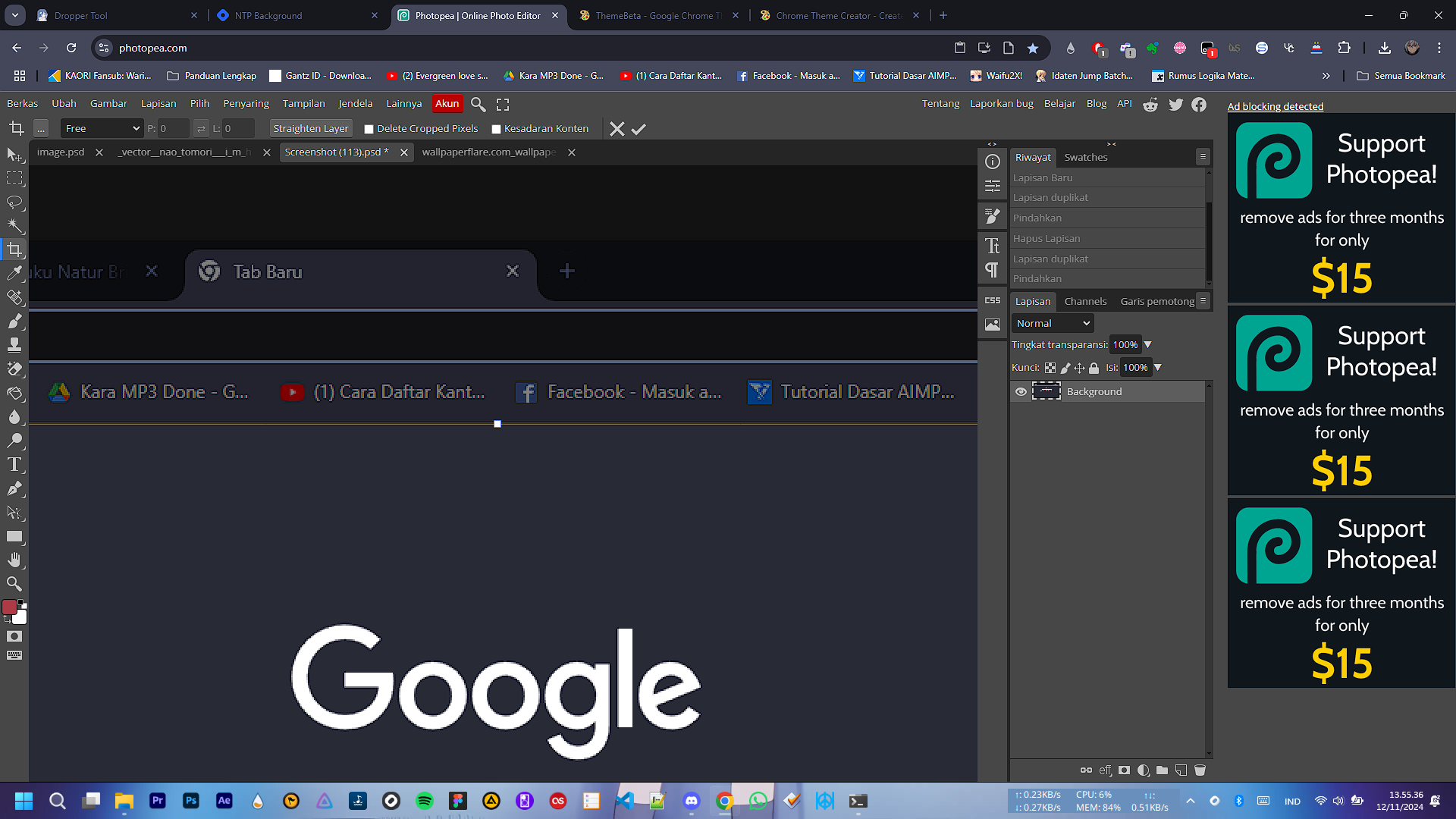Cancel the crop with the X icon
This screenshot has width=1456, height=819.
coord(617,129)
